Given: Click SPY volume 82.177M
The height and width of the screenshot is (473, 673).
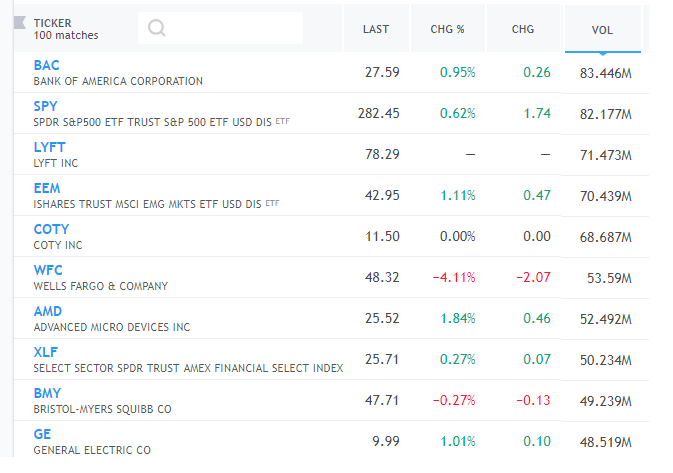Looking at the screenshot, I should [x=606, y=114].
